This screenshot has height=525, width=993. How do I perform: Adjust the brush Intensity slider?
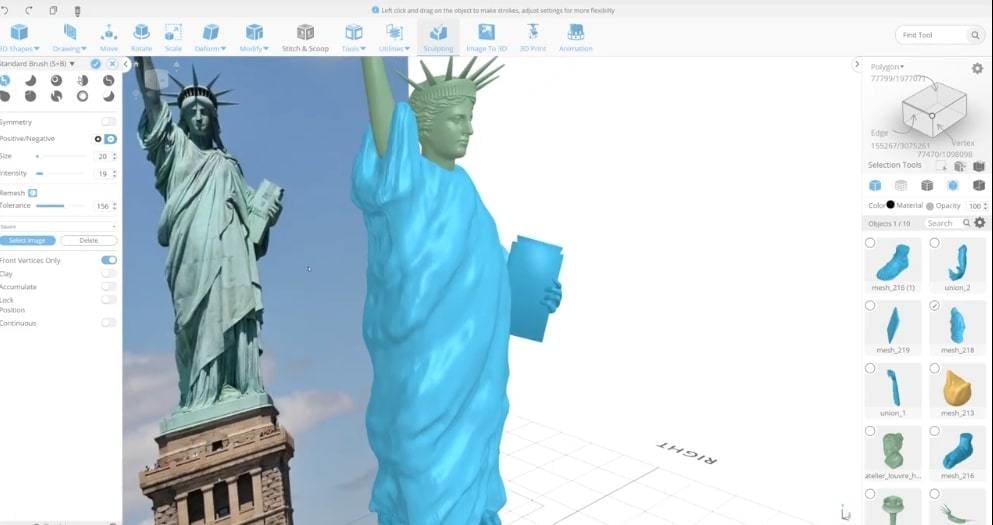coord(60,173)
